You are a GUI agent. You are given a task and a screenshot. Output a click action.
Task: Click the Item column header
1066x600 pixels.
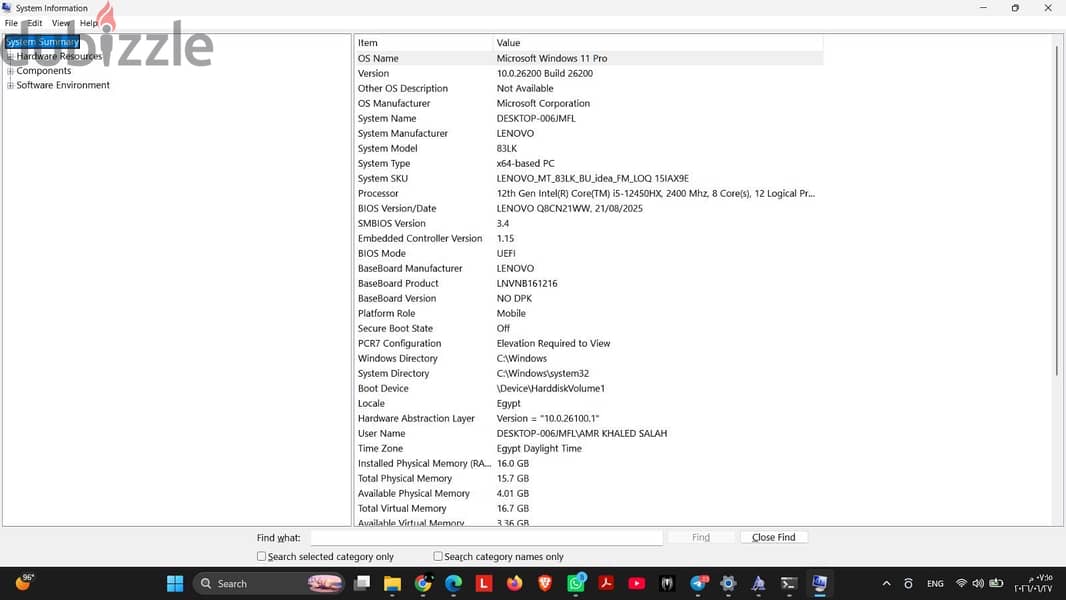pos(424,43)
